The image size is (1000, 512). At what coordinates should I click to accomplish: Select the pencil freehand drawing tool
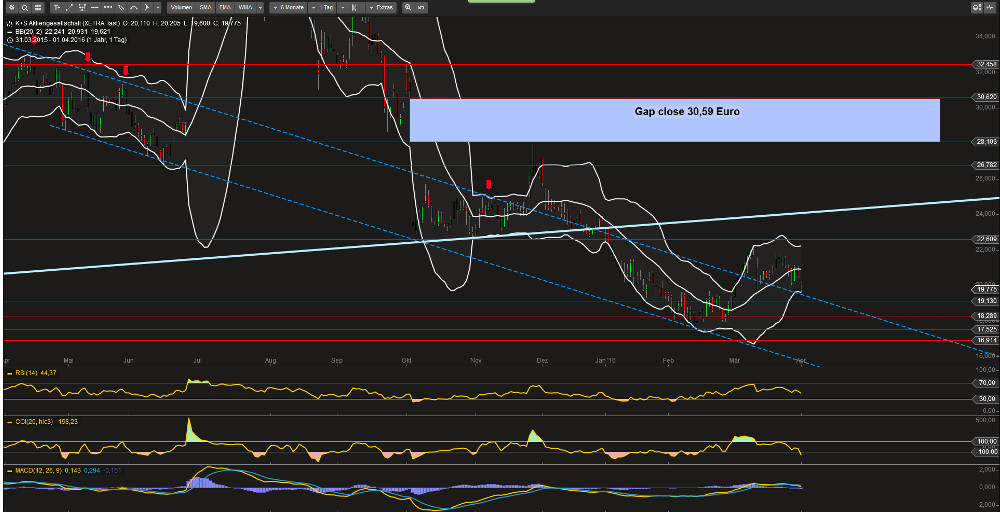coord(121,8)
